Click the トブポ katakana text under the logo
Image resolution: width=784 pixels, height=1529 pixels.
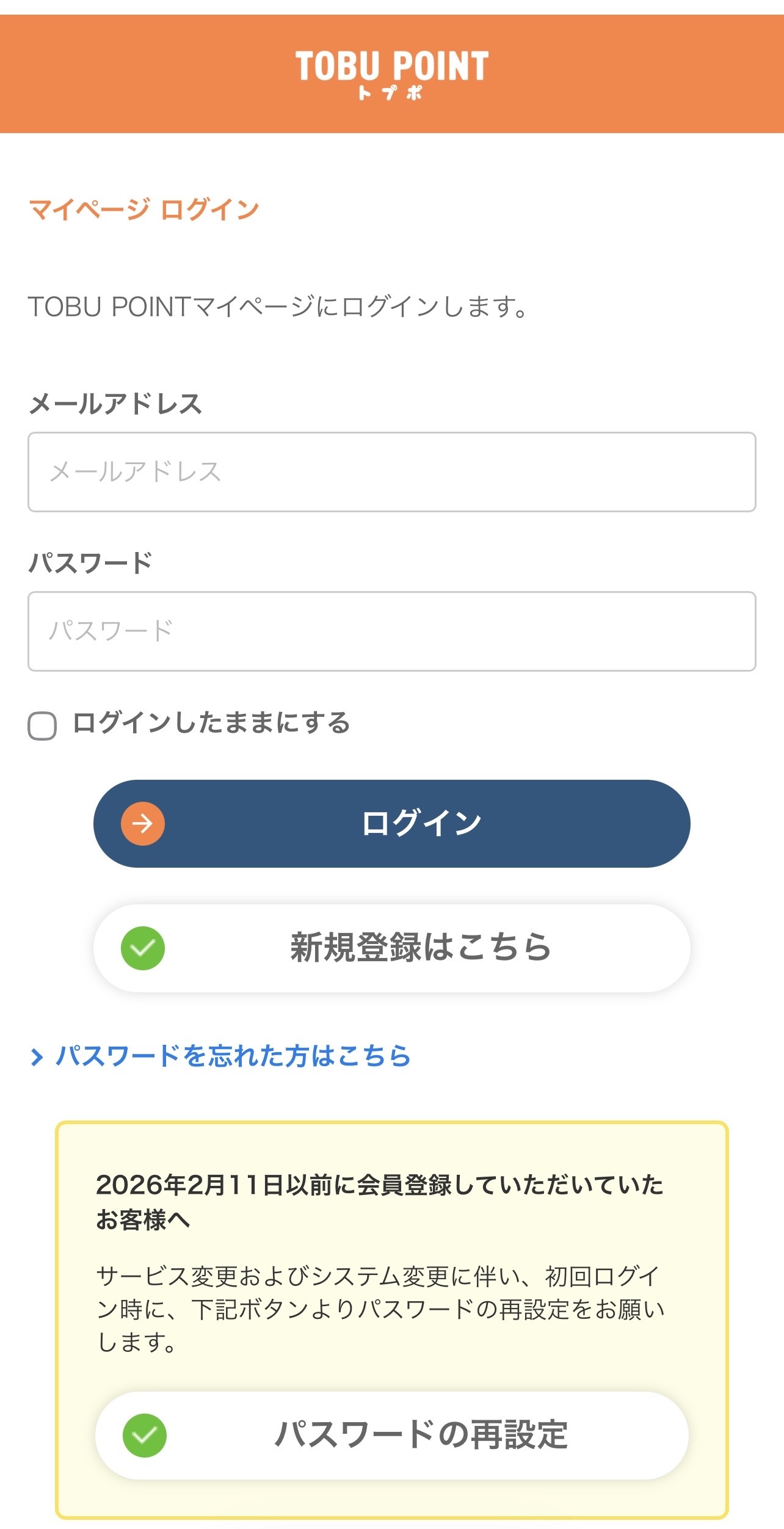tap(391, 93)
